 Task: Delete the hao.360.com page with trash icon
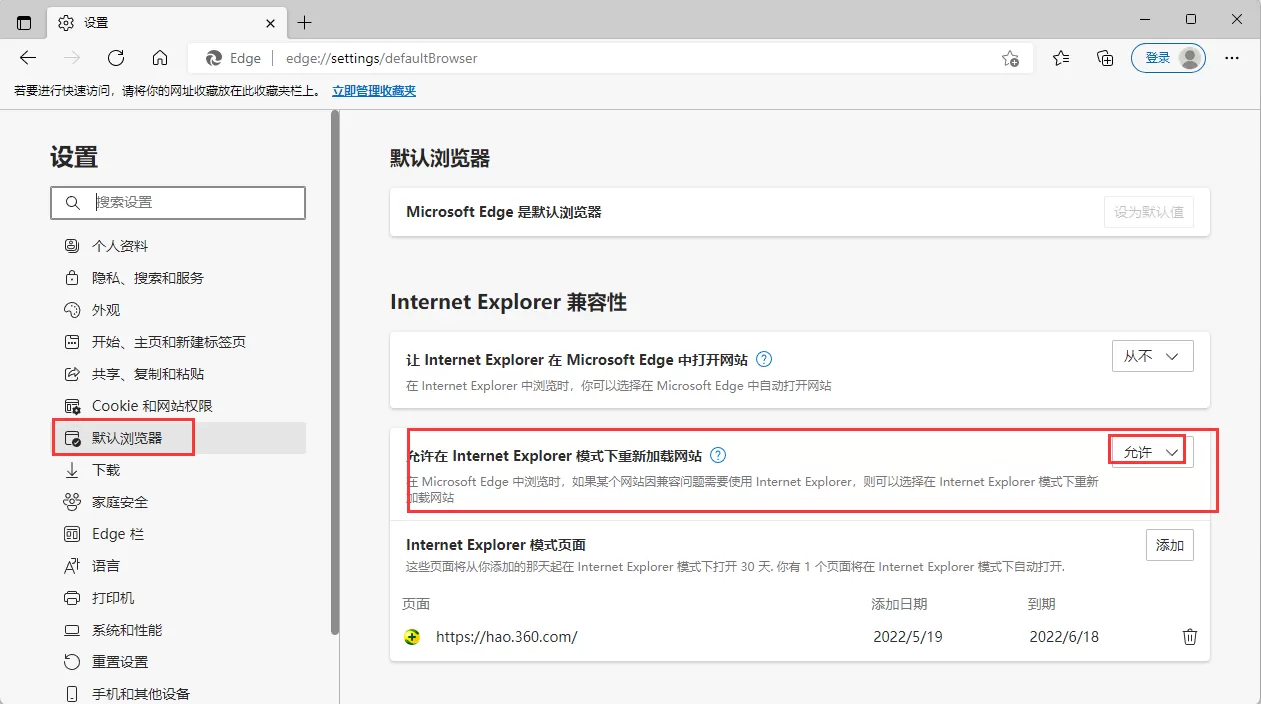point(1189,636)
